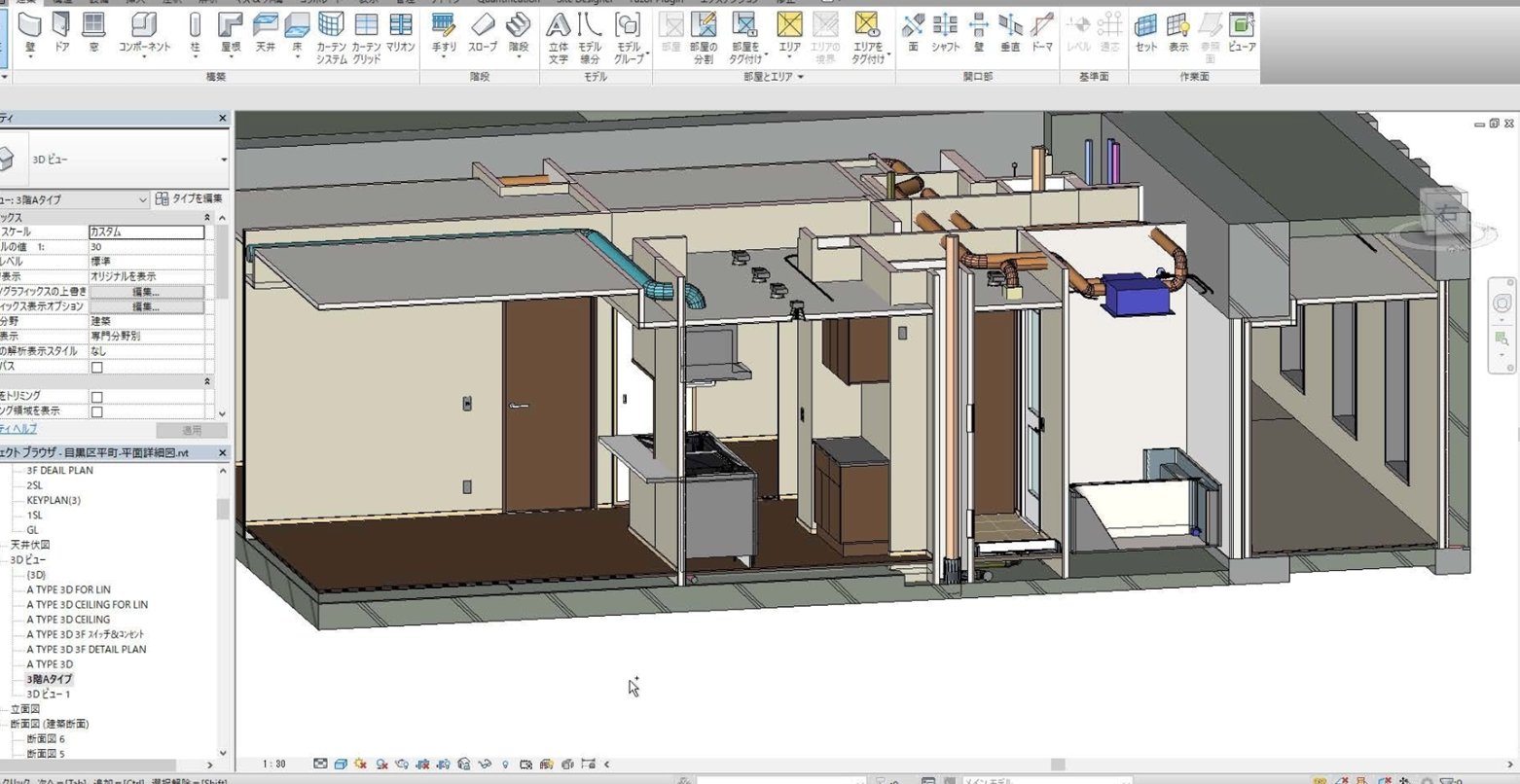The height and width of the screenshot is (784, 1520).
Task: Activate カーテンシステム tool
Action: pos(332,39)
